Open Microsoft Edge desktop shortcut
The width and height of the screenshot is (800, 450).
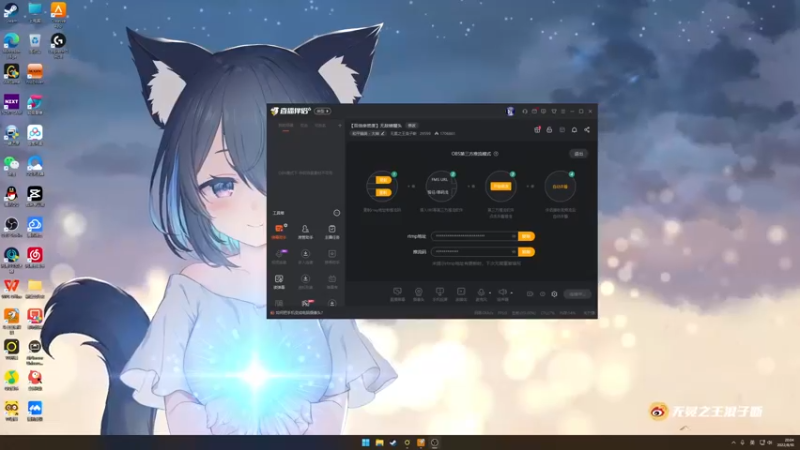coord(11,44)
